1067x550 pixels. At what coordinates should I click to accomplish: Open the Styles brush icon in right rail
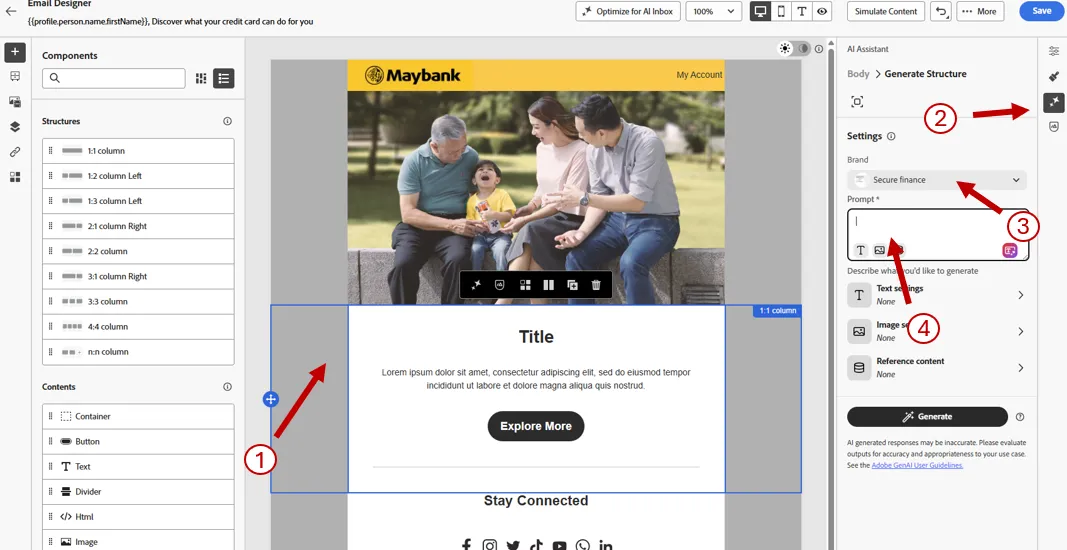(1053, 76)
